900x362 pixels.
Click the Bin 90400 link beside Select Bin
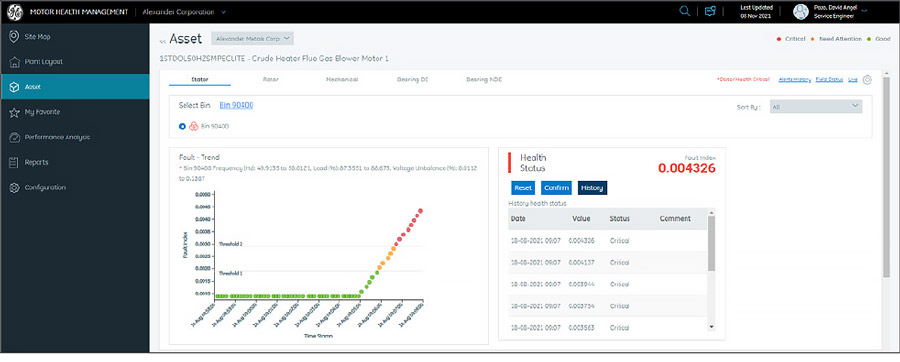[x=236, y=105]
